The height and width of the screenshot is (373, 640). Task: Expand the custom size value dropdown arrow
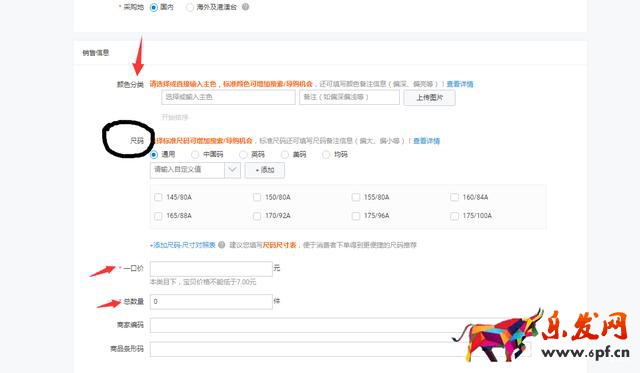click(232, 170)
